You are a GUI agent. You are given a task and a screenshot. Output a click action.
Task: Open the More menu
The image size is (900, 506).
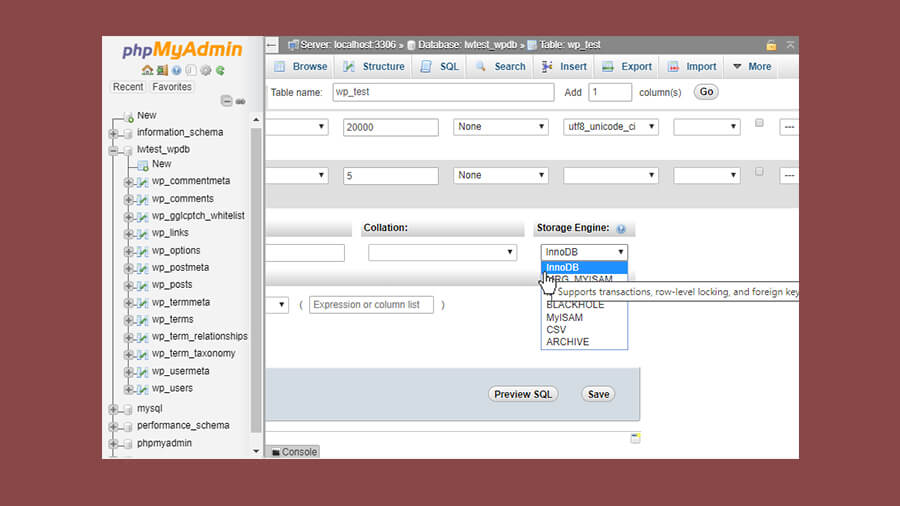click(x=752, y=67)
